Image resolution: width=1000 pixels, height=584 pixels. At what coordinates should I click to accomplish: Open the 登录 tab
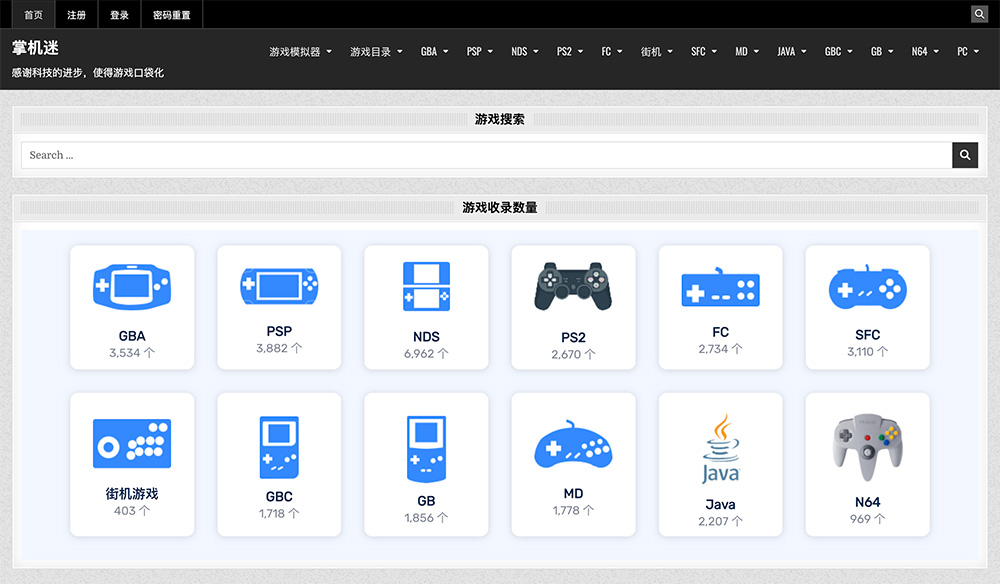(119, 15)
